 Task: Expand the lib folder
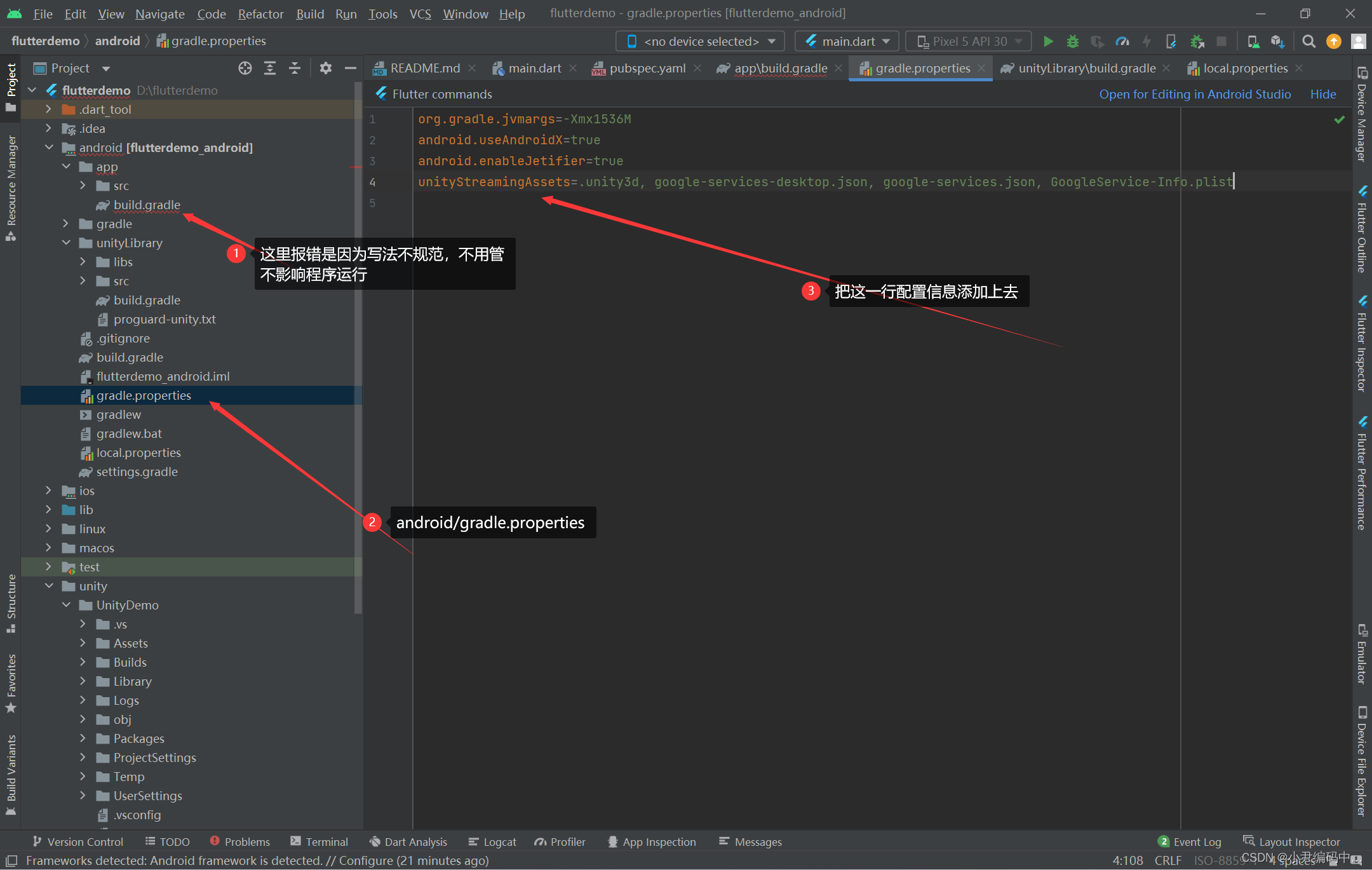(x=48, y=510)
